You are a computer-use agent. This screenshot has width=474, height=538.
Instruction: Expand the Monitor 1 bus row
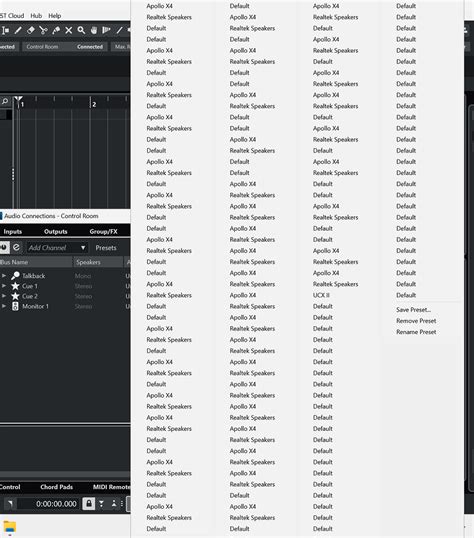pyautogui.click(x=4, y=306)
